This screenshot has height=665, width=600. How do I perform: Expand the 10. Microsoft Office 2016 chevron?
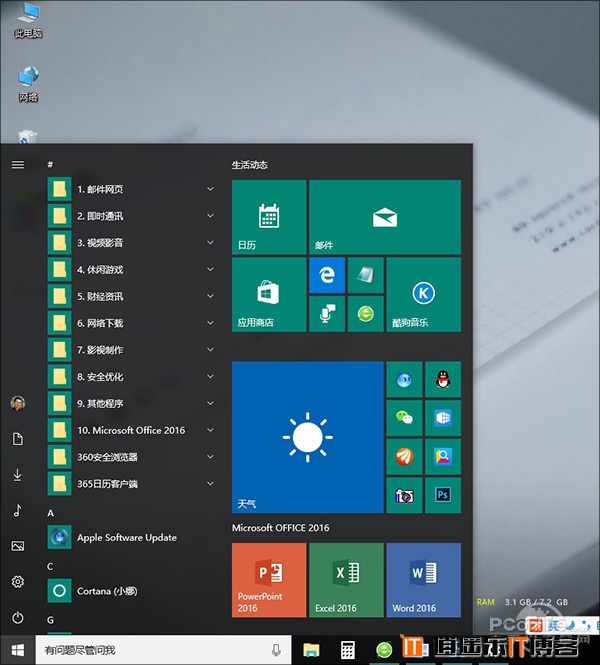tap(210, 430)
